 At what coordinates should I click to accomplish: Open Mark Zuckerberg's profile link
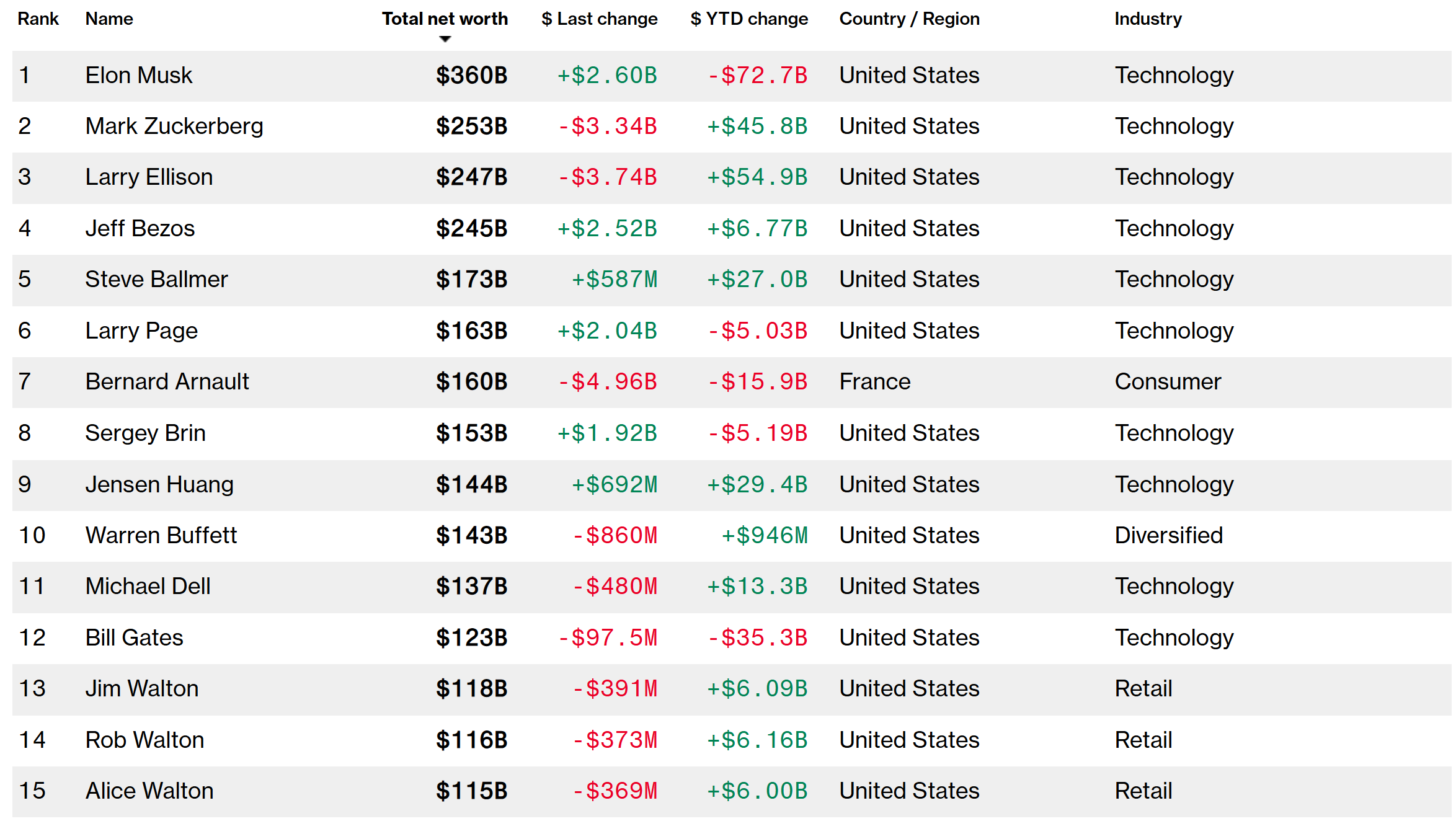[x=174, y=126]
